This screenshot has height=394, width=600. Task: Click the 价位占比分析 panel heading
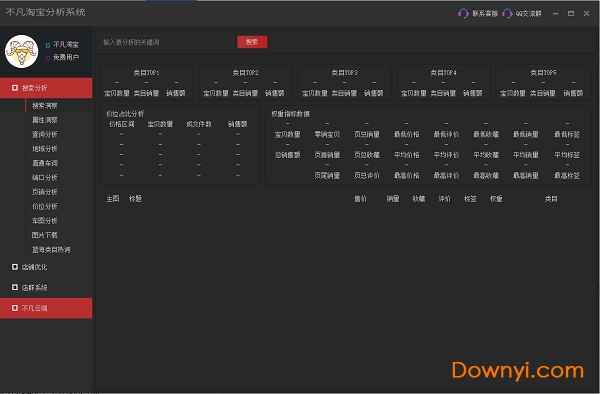coord(125,114)
